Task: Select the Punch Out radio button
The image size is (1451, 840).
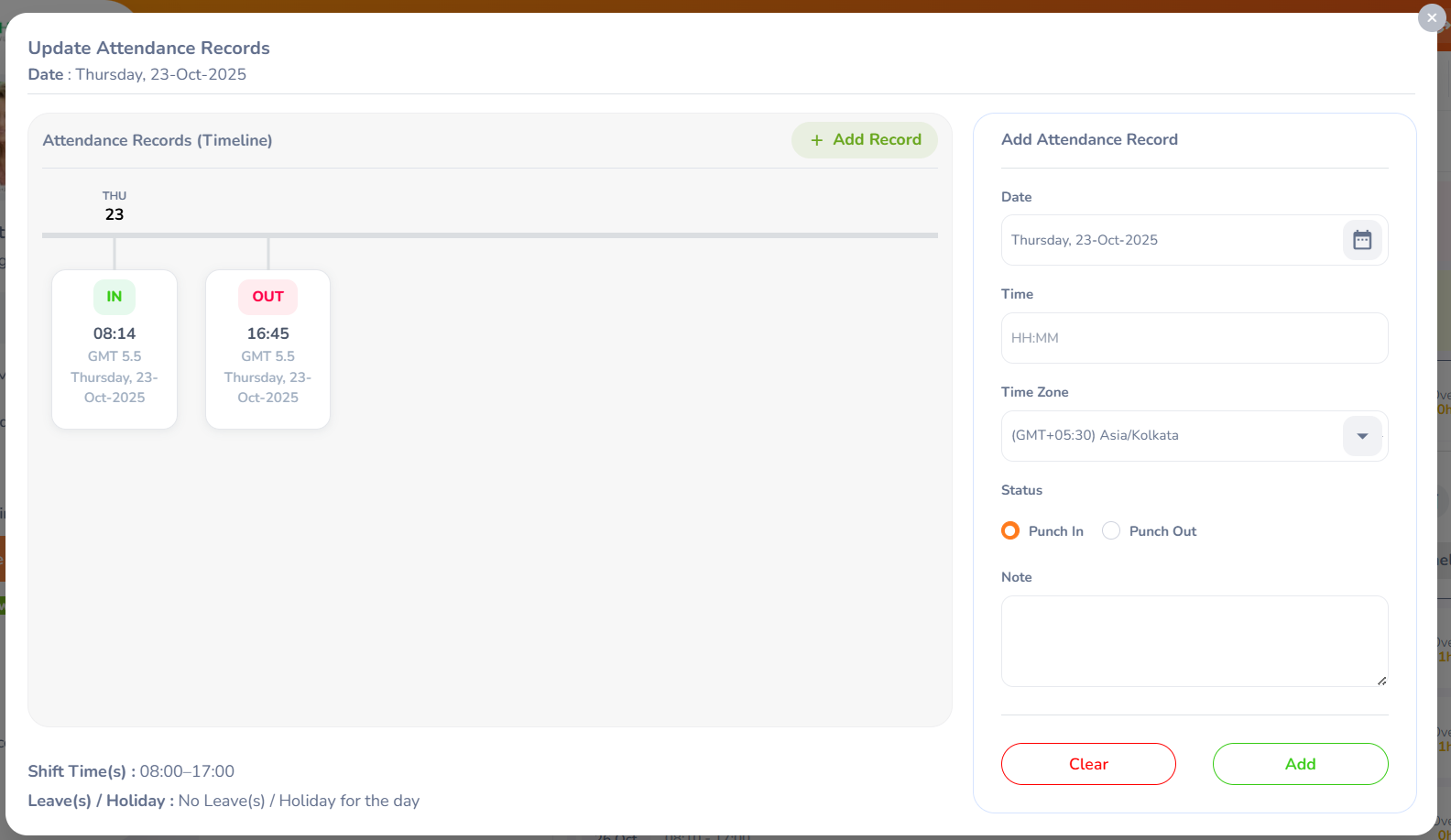Action: click(1111, 531)
